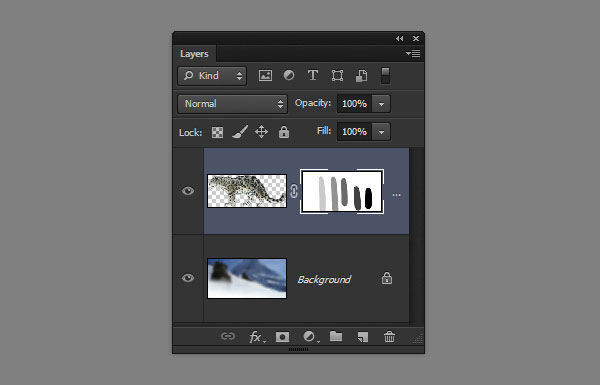The height and width of the screenshot is (385, 600).
Task: Click the Background layer name
Action: pyautogui.click(x=324, y=279)
